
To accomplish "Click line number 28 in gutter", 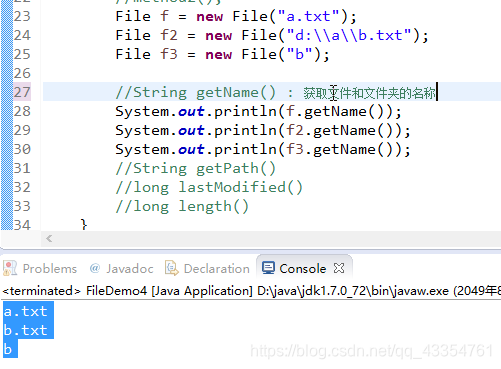I will click(22, 111).
